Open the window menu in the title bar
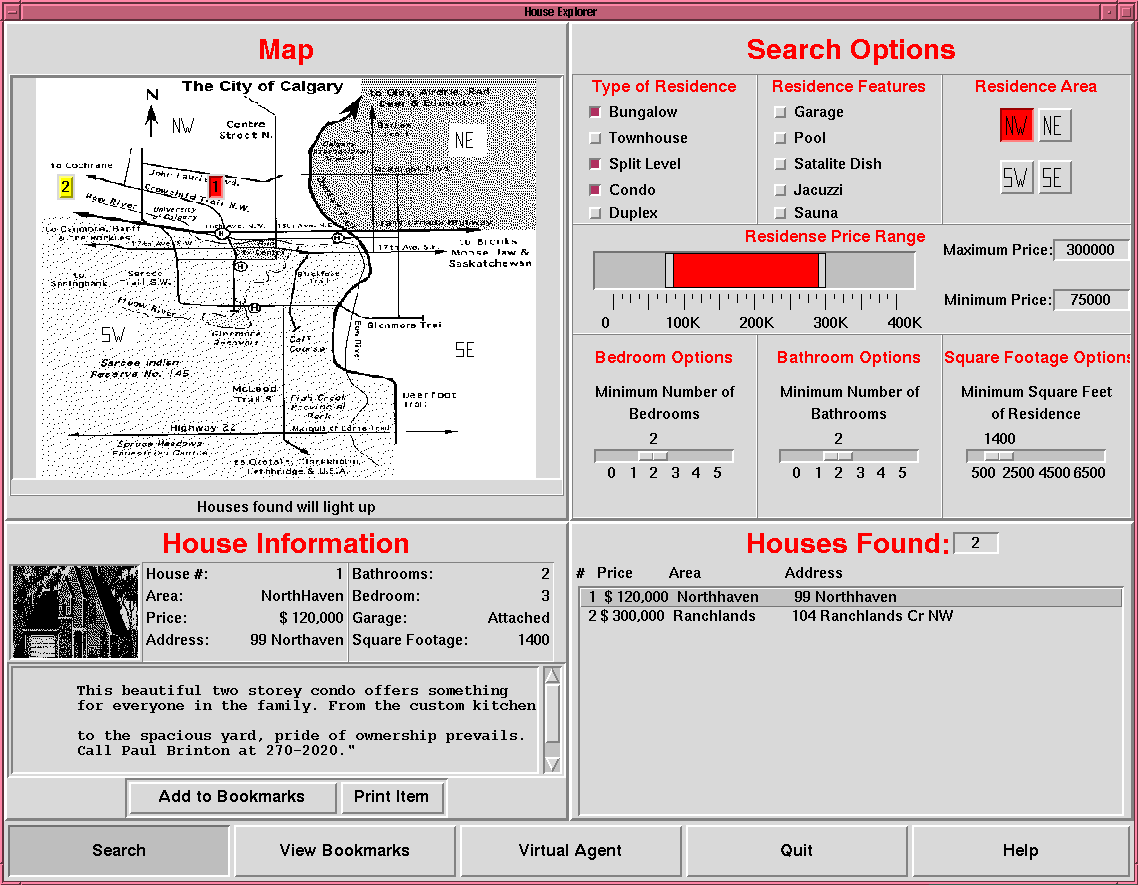 click(10, 12)
